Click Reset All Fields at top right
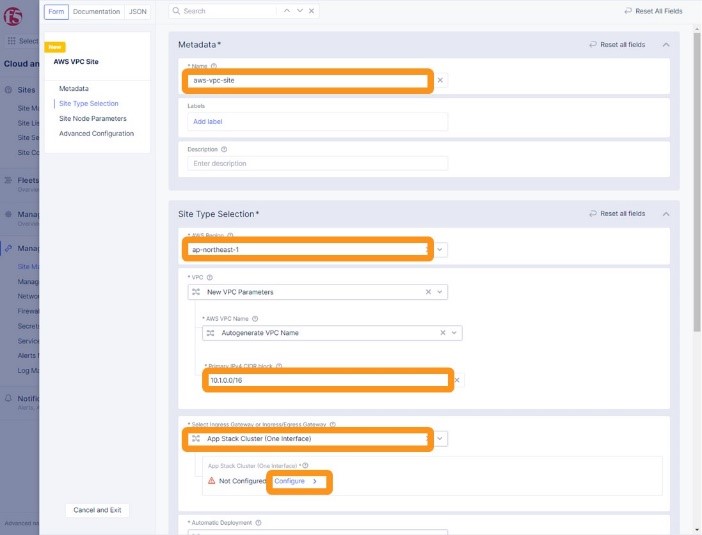Image resolution: width=702 pixels, height=535 pixels. [653, 11]
